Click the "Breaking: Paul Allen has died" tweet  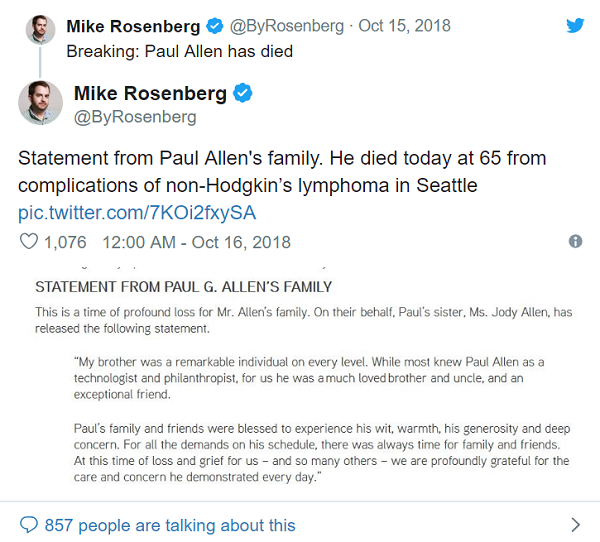186,51
